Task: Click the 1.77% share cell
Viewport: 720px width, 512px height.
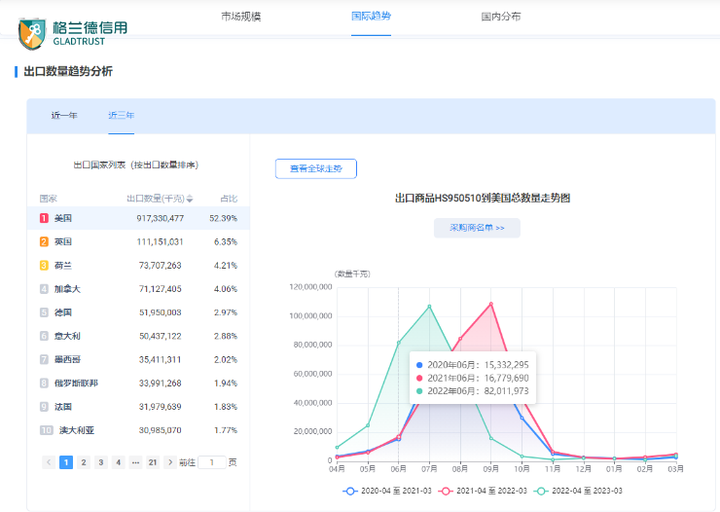Action: [x=225, y=430]
